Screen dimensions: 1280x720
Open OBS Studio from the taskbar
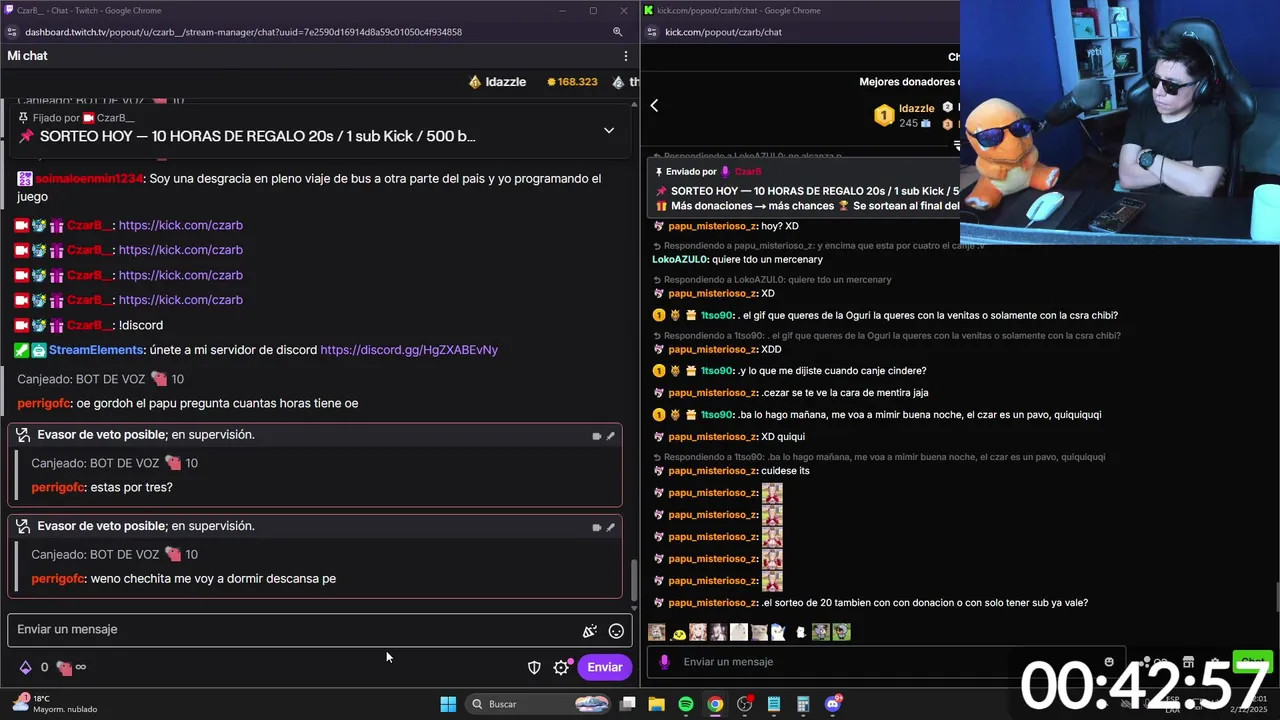[x=744, y=704]
